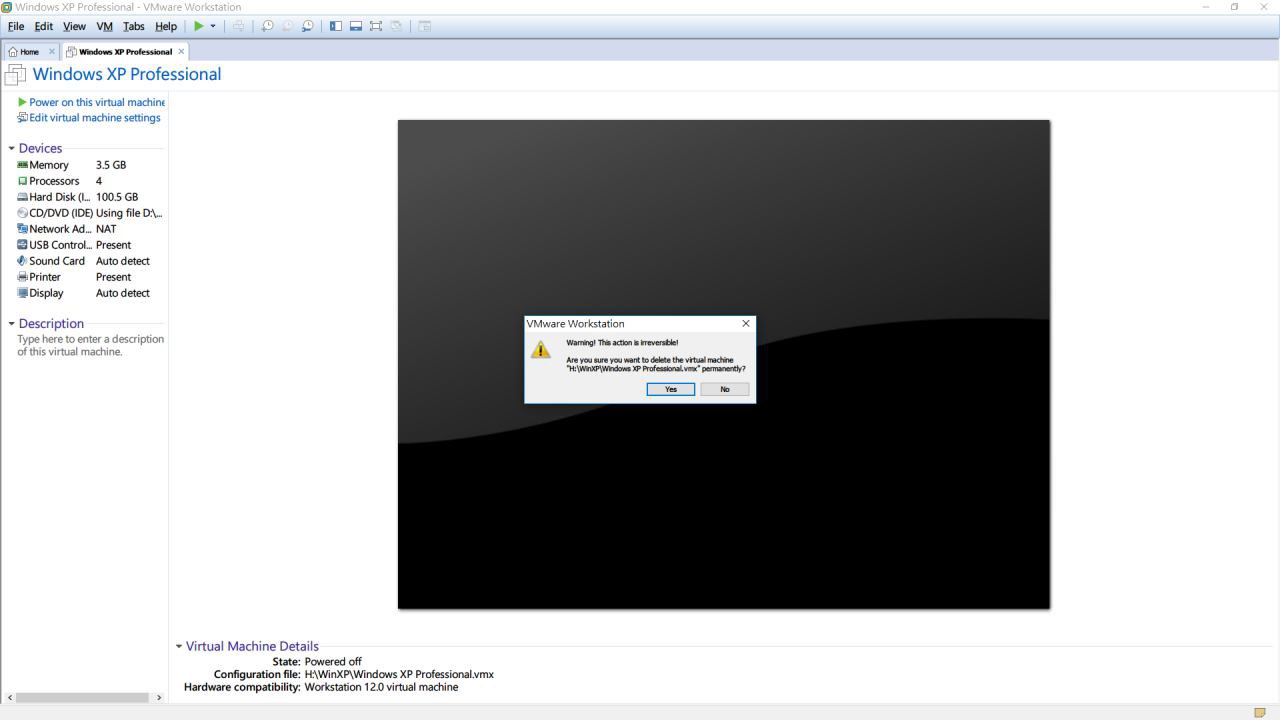Click the Network Adapter device icon
The width and height of the screenshot is (1280, 720).
coord(22,229)
